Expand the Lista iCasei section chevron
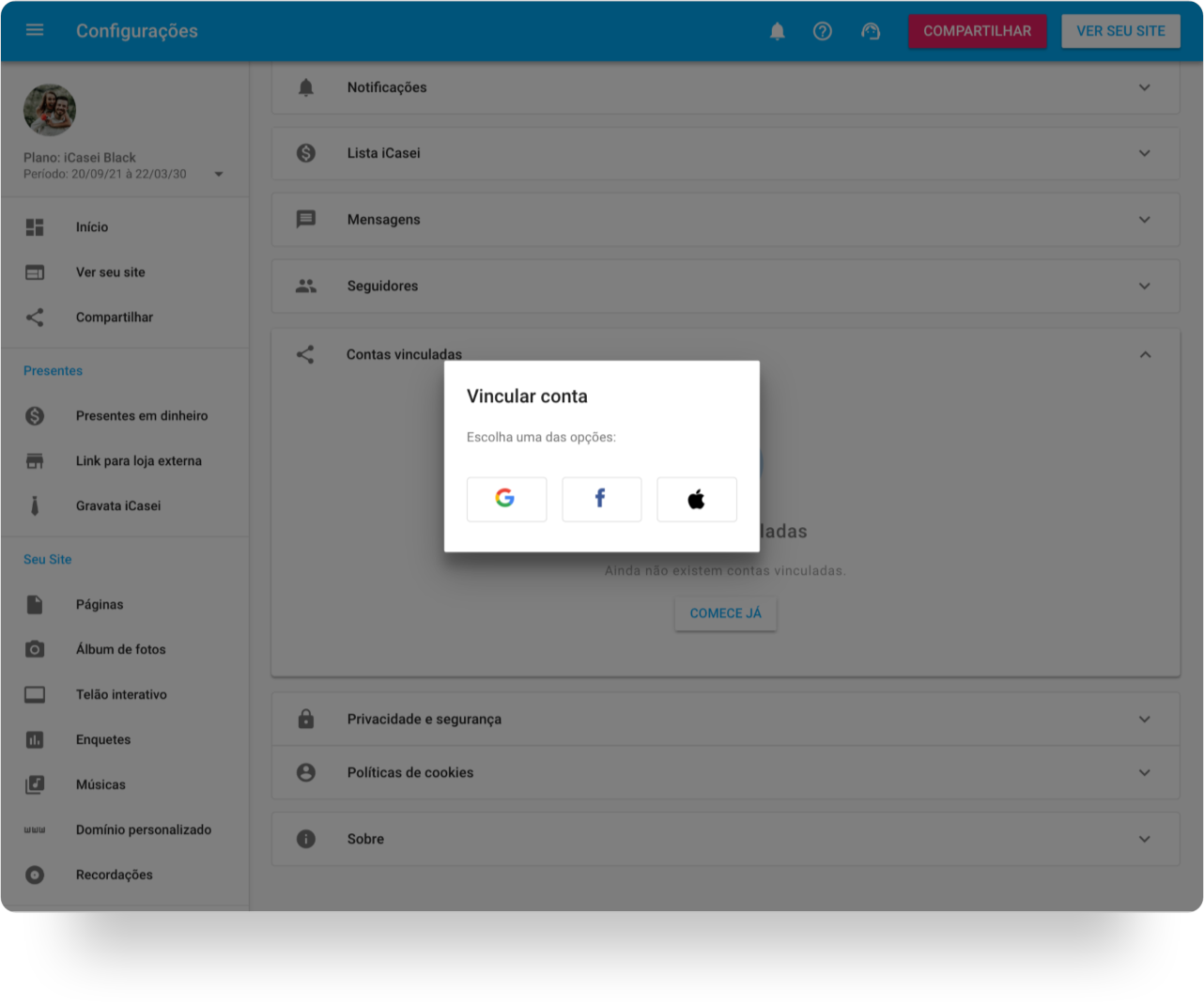Image resolution: width=1204 pixels, height=1007 pixels. tap(1145, 153)
